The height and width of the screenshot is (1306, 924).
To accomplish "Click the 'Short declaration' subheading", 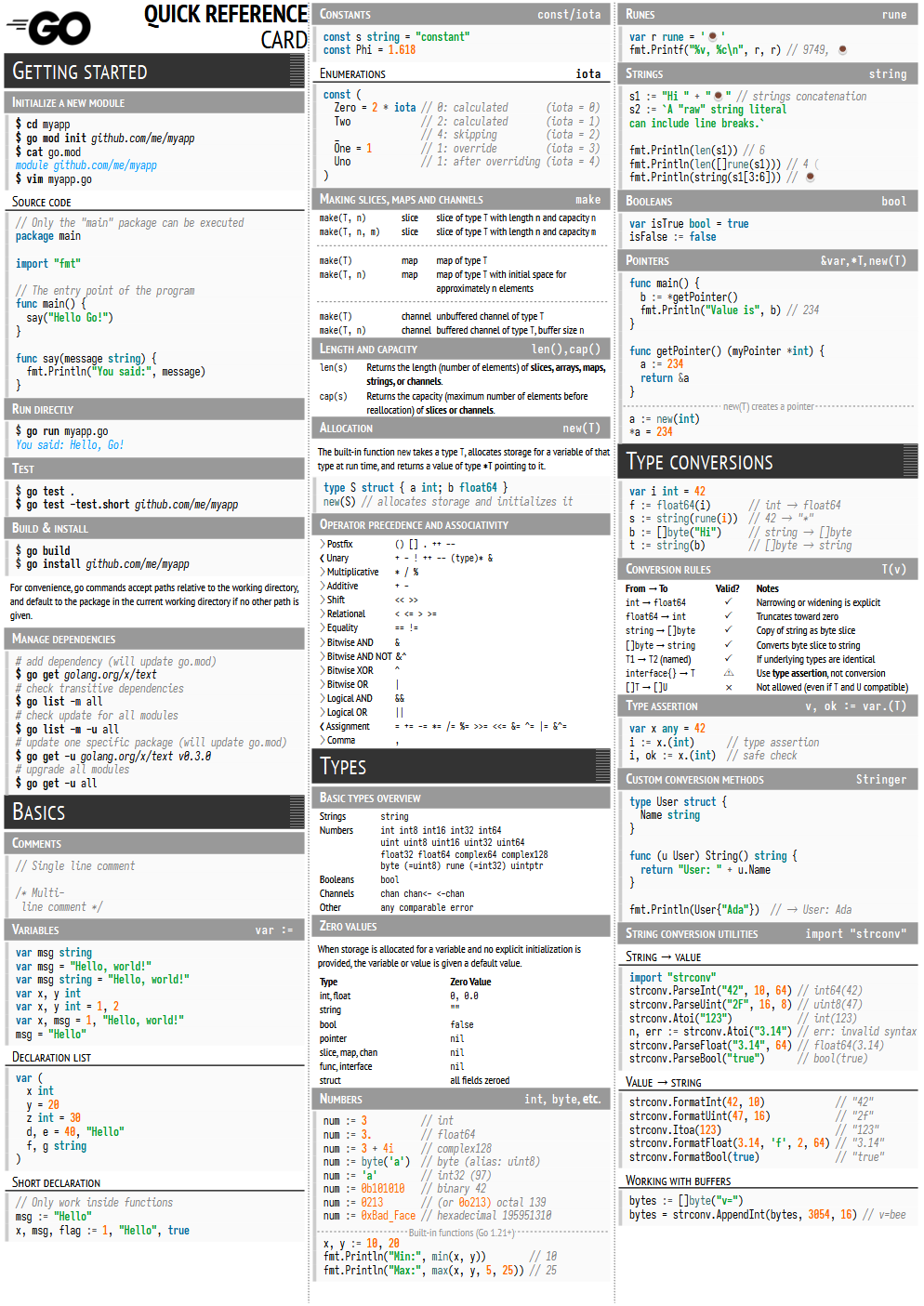I will [56, 1182].
